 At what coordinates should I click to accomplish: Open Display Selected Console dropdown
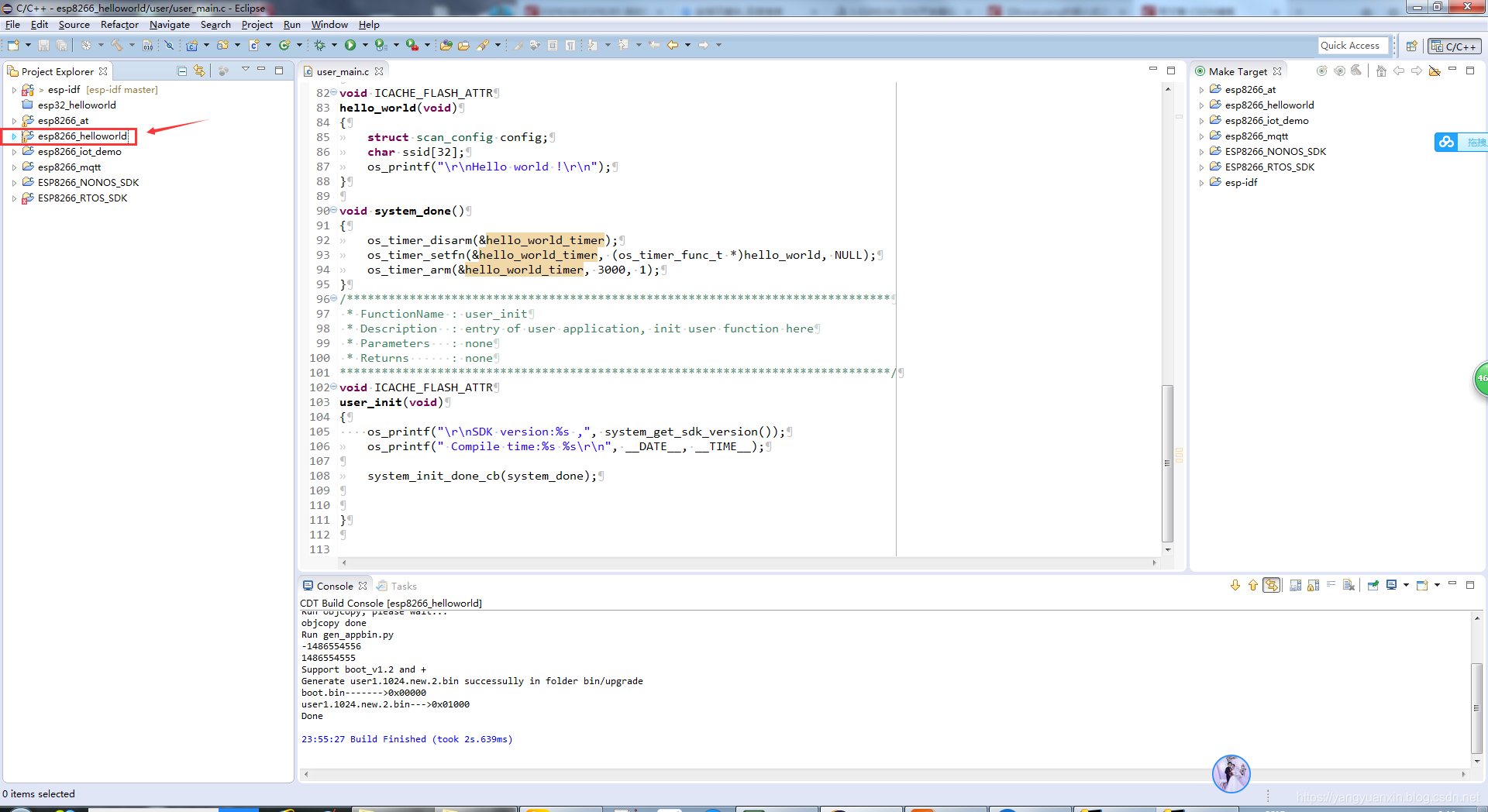point(1406,585)
